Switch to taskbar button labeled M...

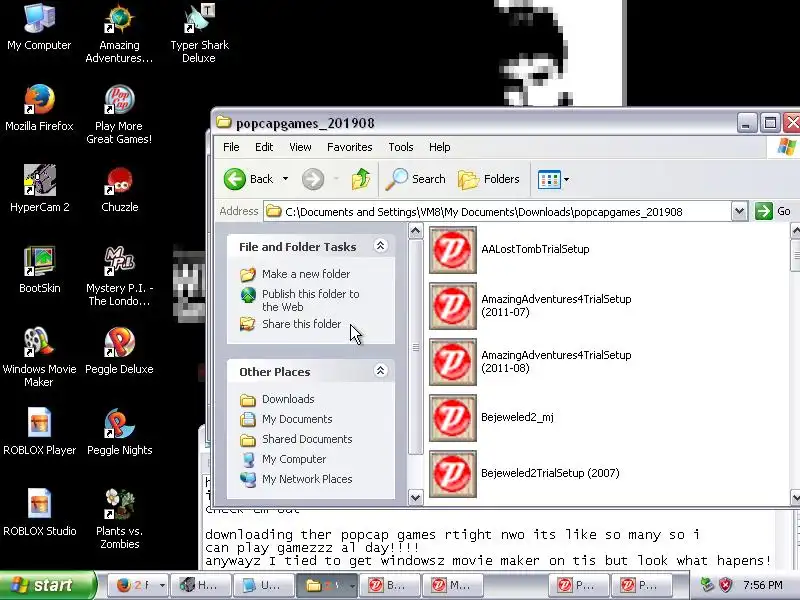click(452, 585)
